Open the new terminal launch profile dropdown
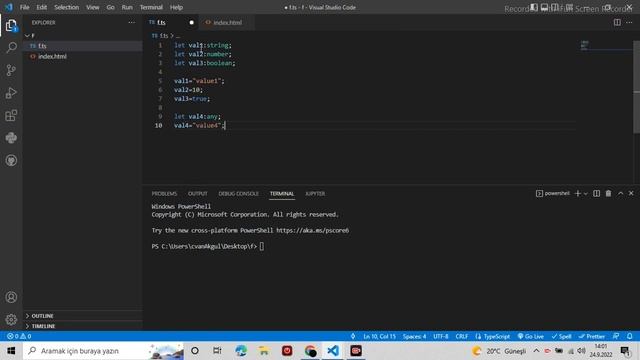 586,193
